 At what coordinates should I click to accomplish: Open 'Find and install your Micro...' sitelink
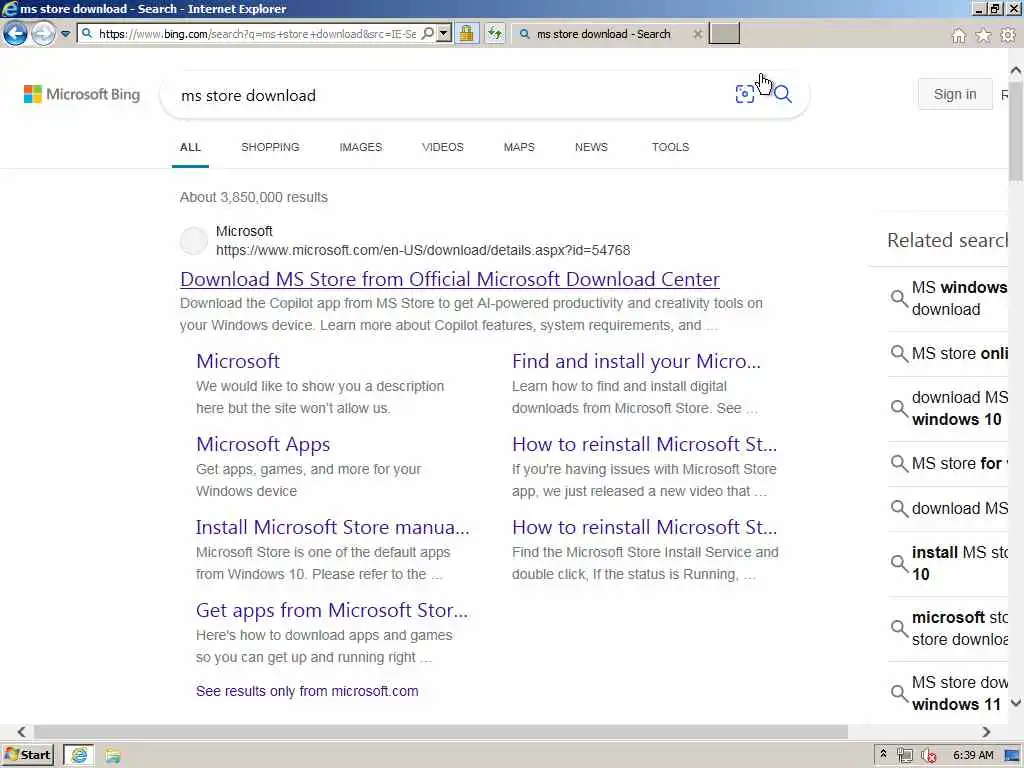point(636,361)
